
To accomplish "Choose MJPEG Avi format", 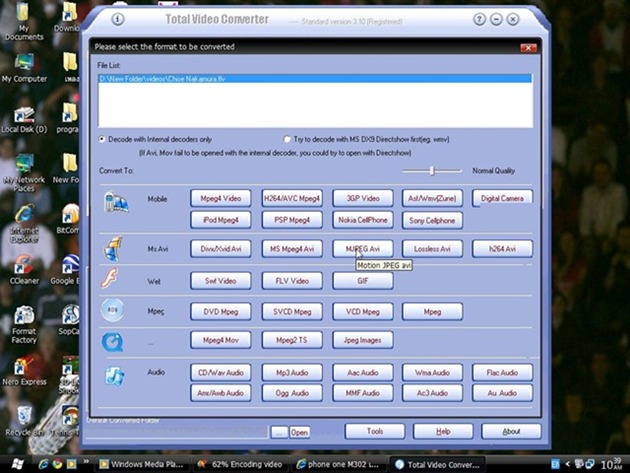I will click(x=362, y=249).
